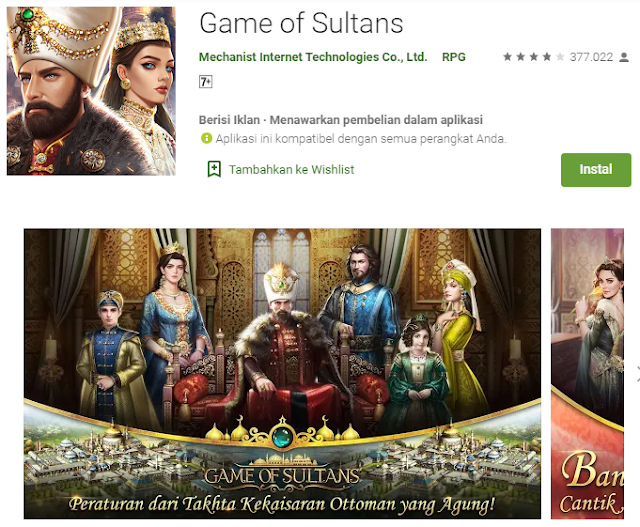Open Mechanist Internet Technologies developer page
The height and width of the screenshot is (527, 640).
[313, 57]
